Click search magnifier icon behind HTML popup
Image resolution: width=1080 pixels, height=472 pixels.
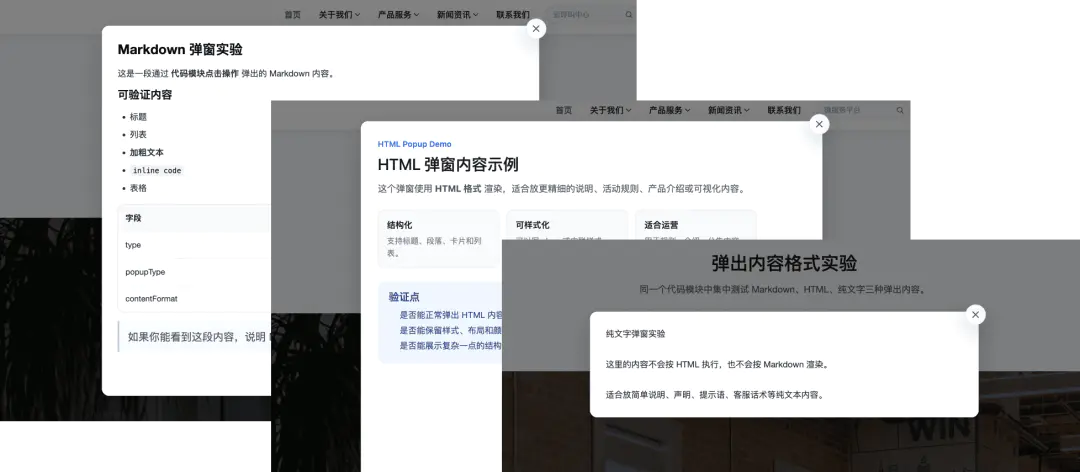coord(900,110)
